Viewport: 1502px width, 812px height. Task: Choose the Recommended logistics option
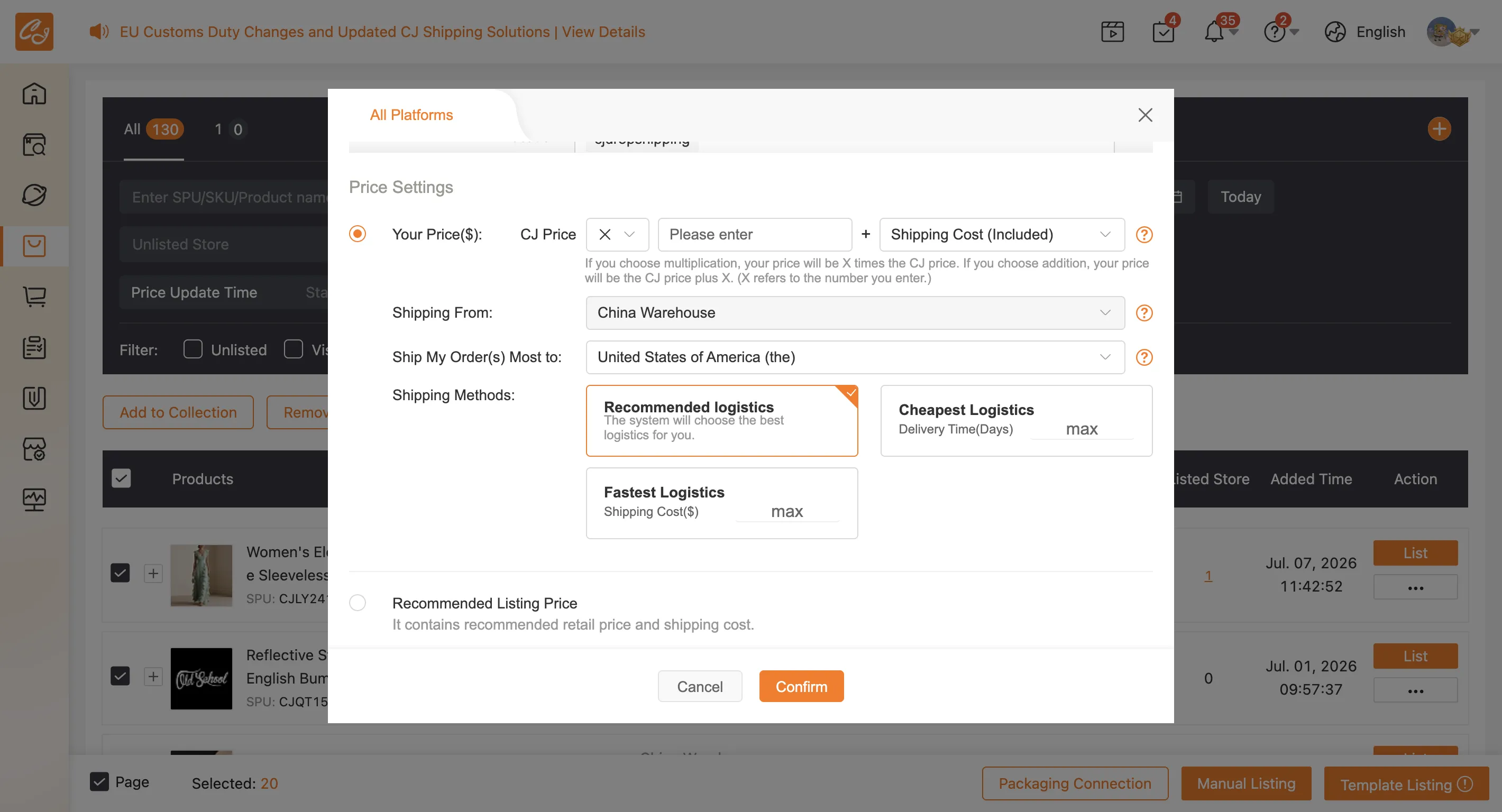[721, 420]
